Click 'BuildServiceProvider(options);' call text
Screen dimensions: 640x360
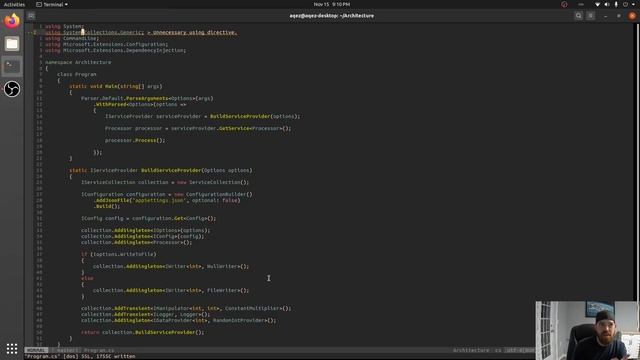pyautogui.click(x=255, y=116)
